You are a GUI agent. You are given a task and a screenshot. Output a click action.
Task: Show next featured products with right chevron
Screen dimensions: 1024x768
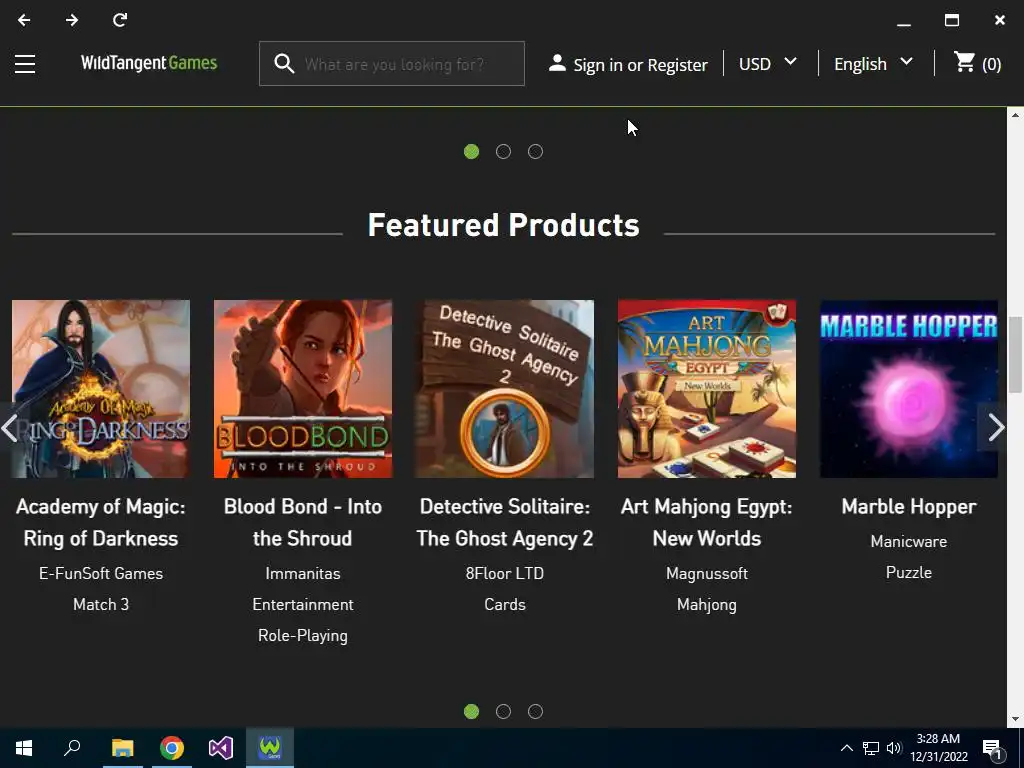[995, 428]
